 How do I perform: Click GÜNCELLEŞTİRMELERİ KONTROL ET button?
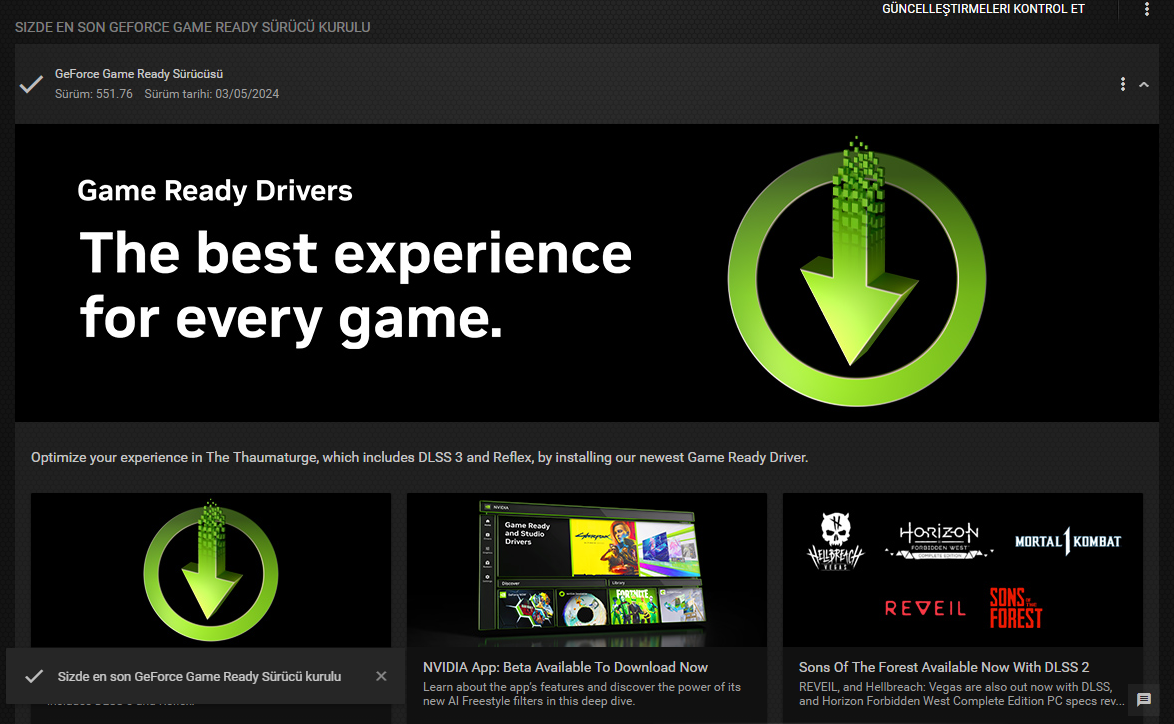click(x=983, y=9)
